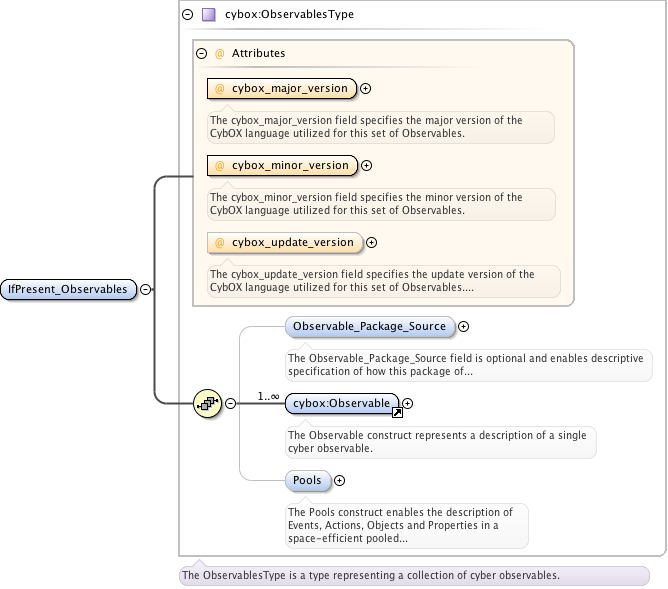Collapse the Attributes section

coord(201,54)
